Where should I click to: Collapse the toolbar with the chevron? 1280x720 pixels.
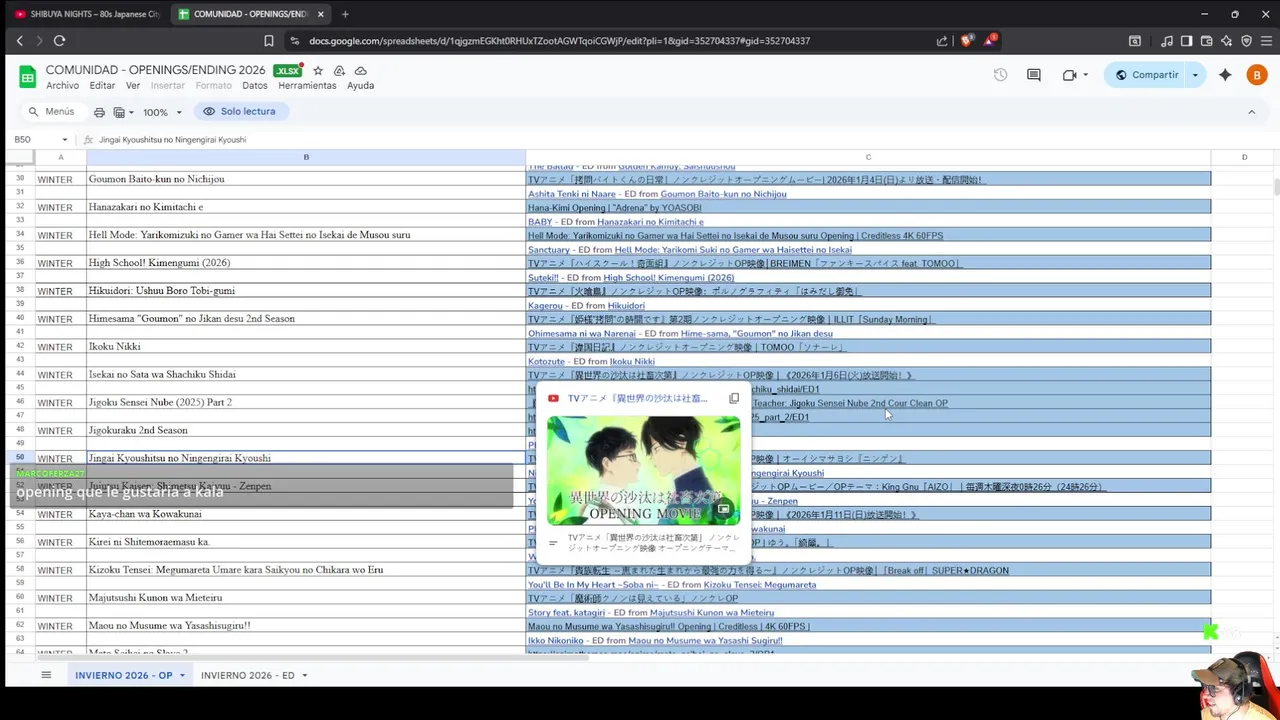(x=1251, y=112)
